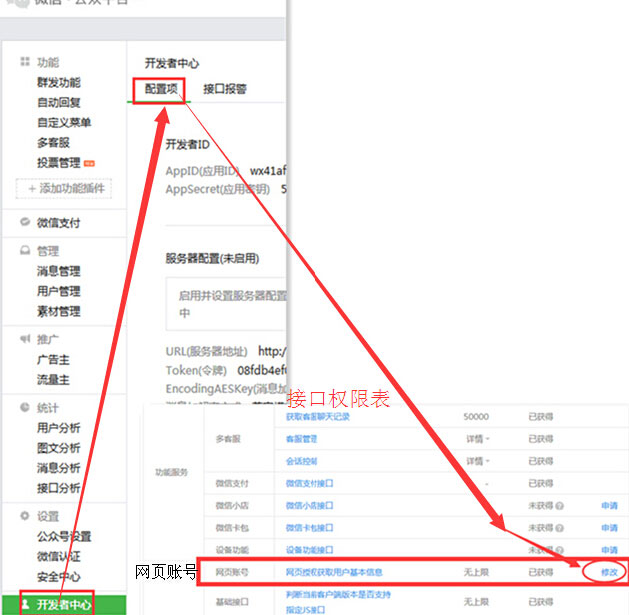Open 接口分析 in the sidebar

point(59,488)
